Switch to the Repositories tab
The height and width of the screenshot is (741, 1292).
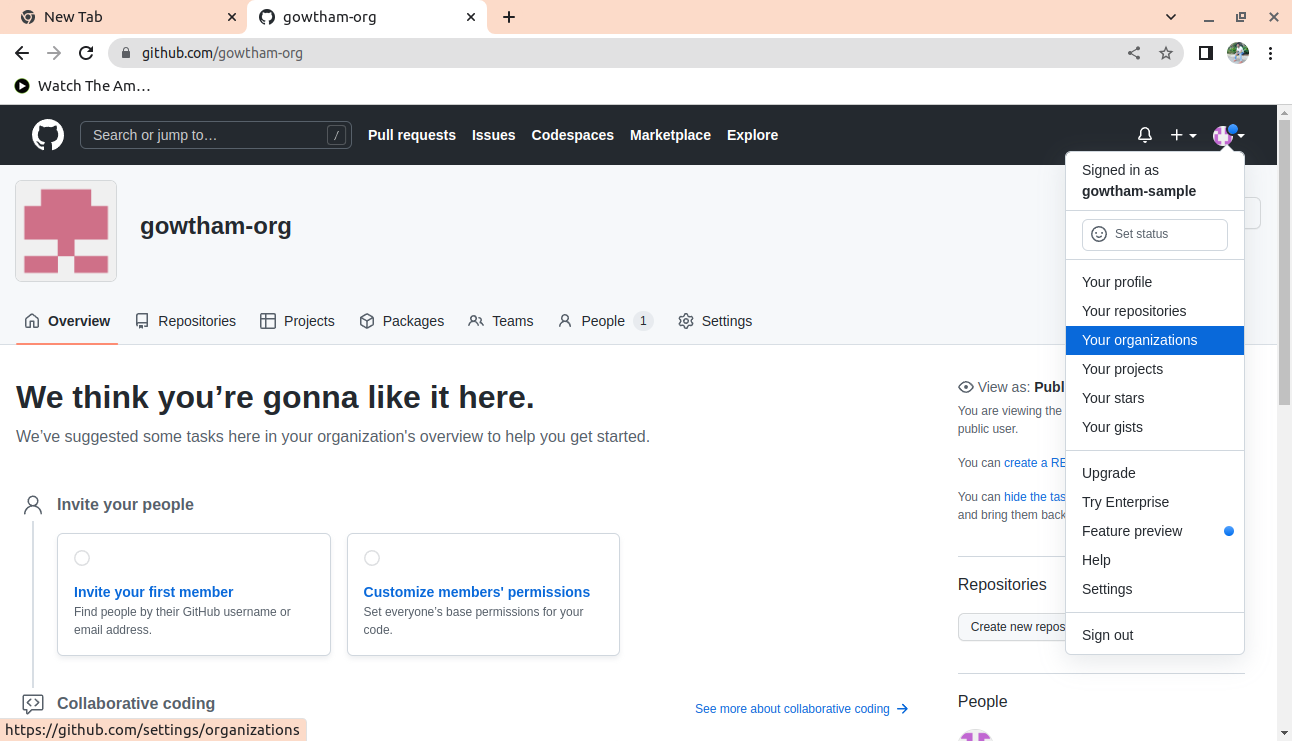pos(186,321)
